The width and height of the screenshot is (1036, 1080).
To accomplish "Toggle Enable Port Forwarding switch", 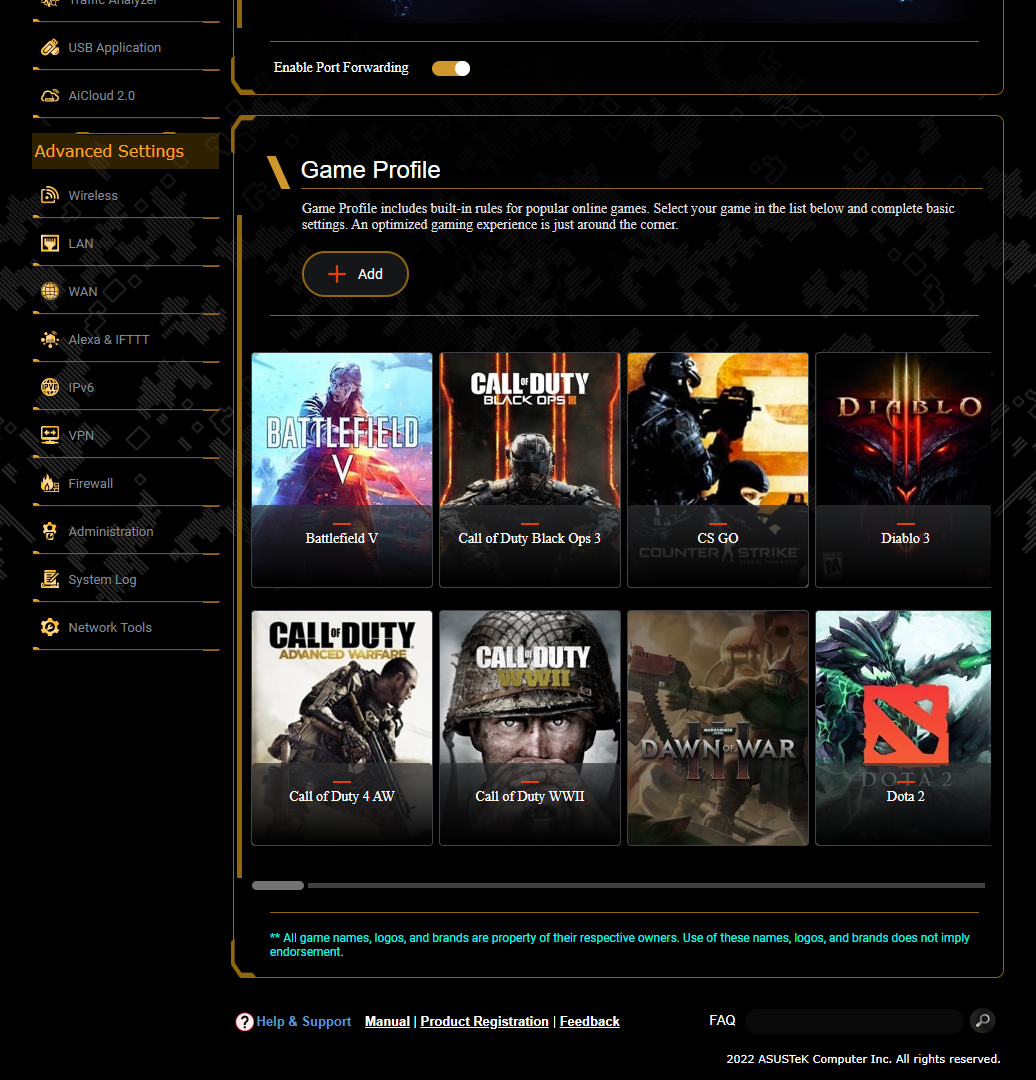I will point(451,68).
